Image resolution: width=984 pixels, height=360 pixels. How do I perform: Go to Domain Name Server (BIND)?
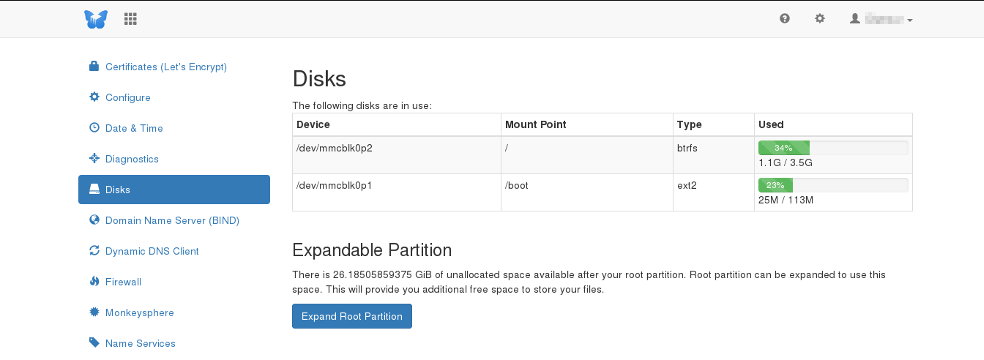pyautogui.click(x=174, y=220)
